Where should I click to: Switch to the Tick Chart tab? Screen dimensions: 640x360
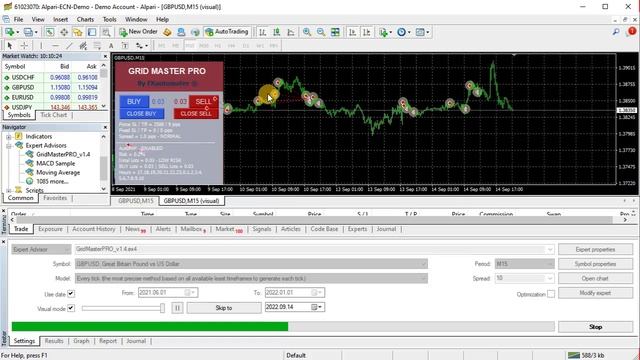[53, 115]
